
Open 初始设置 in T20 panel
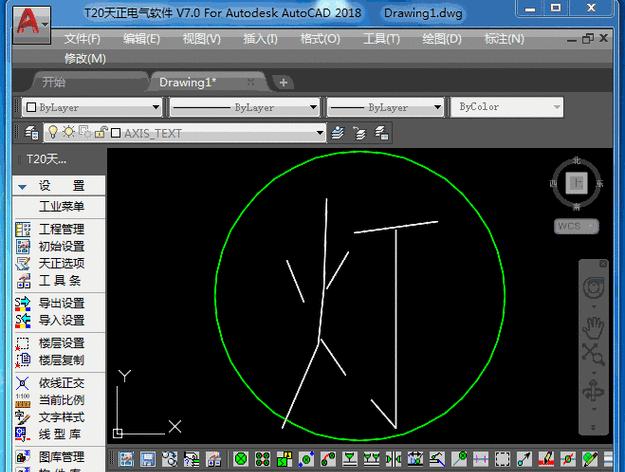click(61, 246)
